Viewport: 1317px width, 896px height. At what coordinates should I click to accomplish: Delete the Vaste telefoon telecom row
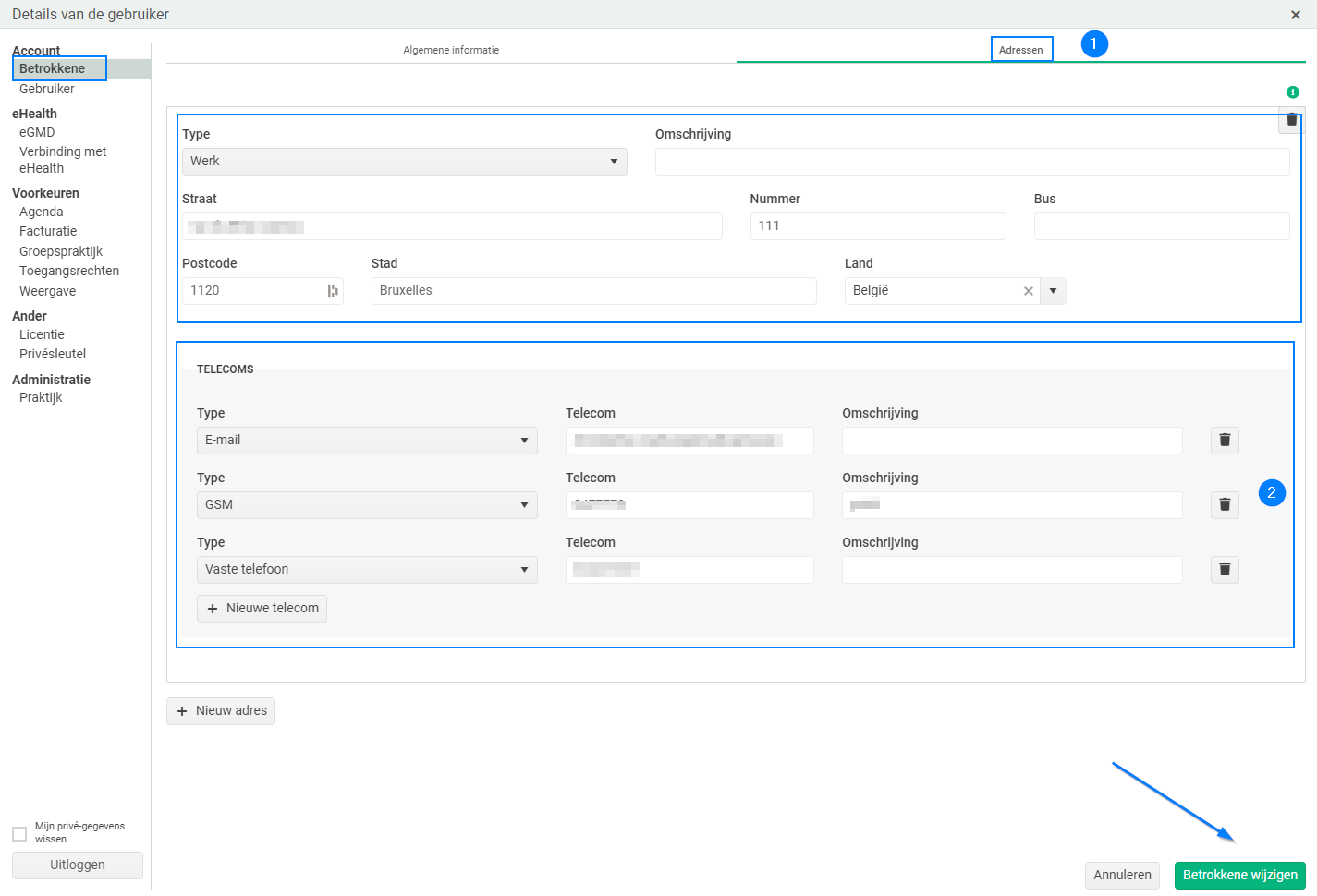coord(1225,570)
